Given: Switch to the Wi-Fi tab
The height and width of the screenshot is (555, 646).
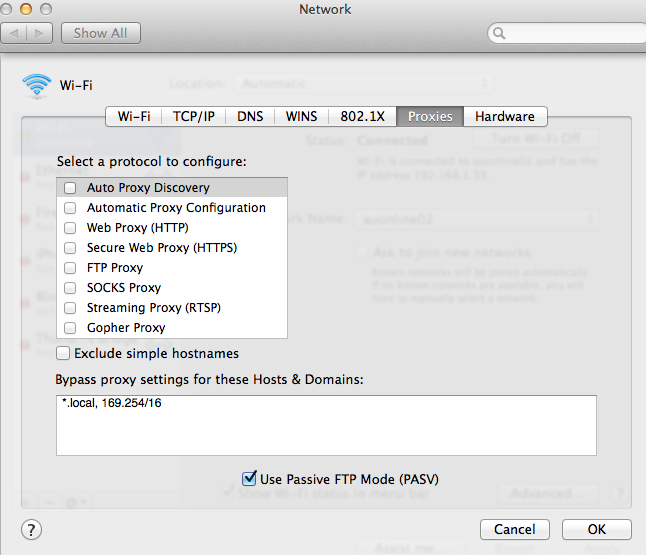Looking at the screenshot, I should (134, 117).
